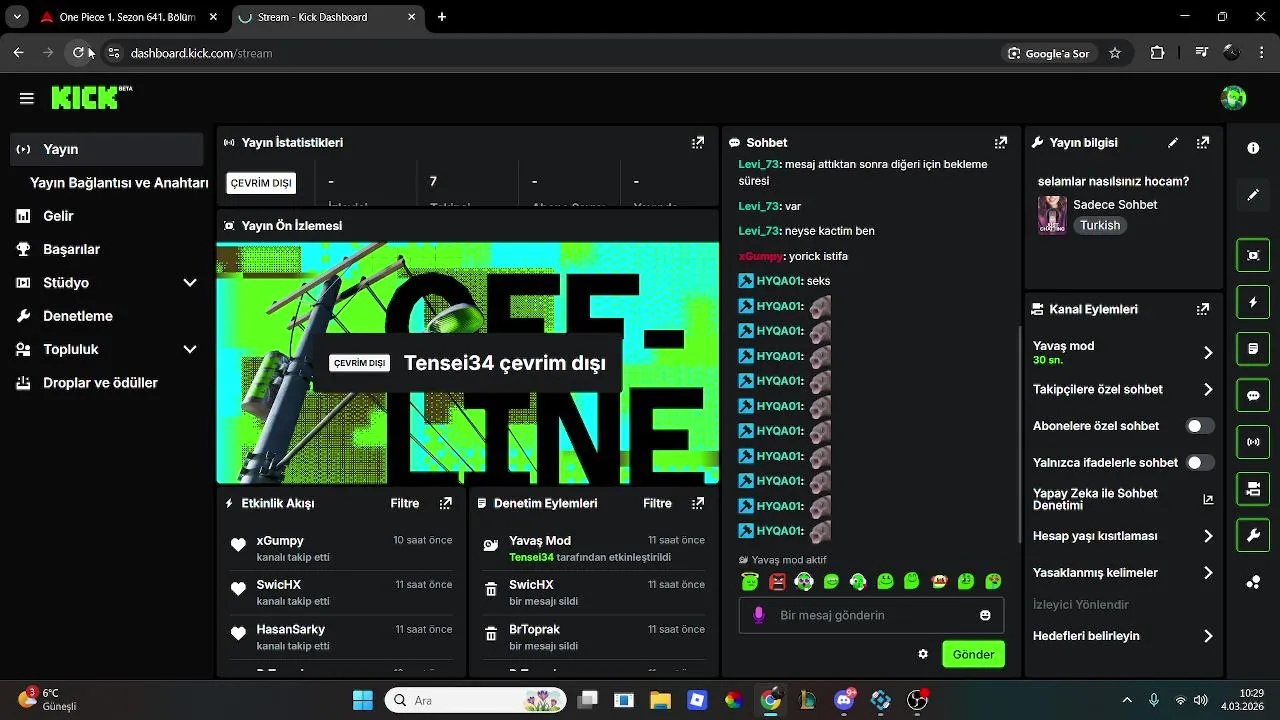The width and height of the screenshot is (1280, 720).
Task: Click the browser address bar URL
Action: click(201, 53)
